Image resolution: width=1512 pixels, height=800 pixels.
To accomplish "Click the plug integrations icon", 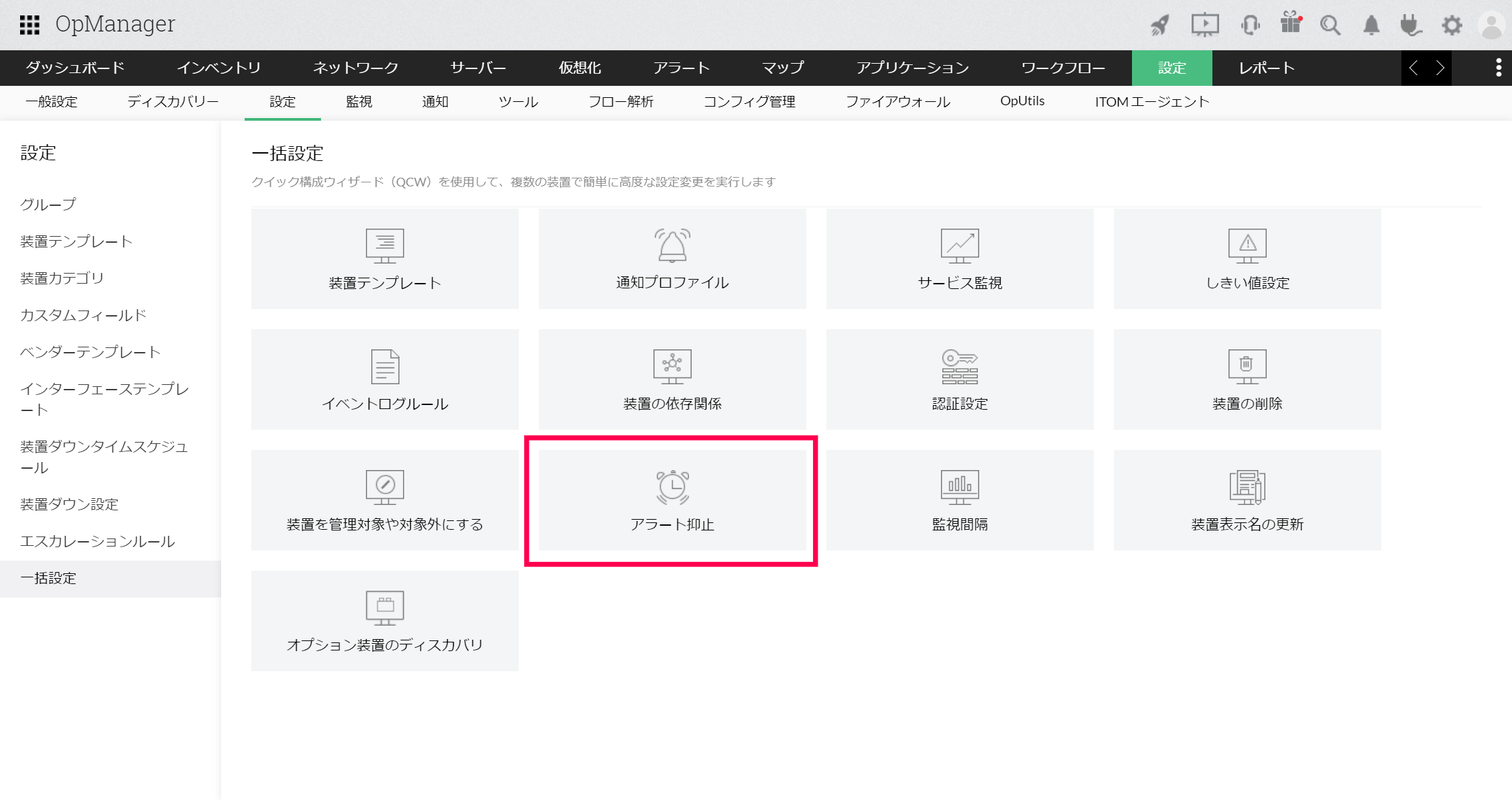I will [1411, 25].
